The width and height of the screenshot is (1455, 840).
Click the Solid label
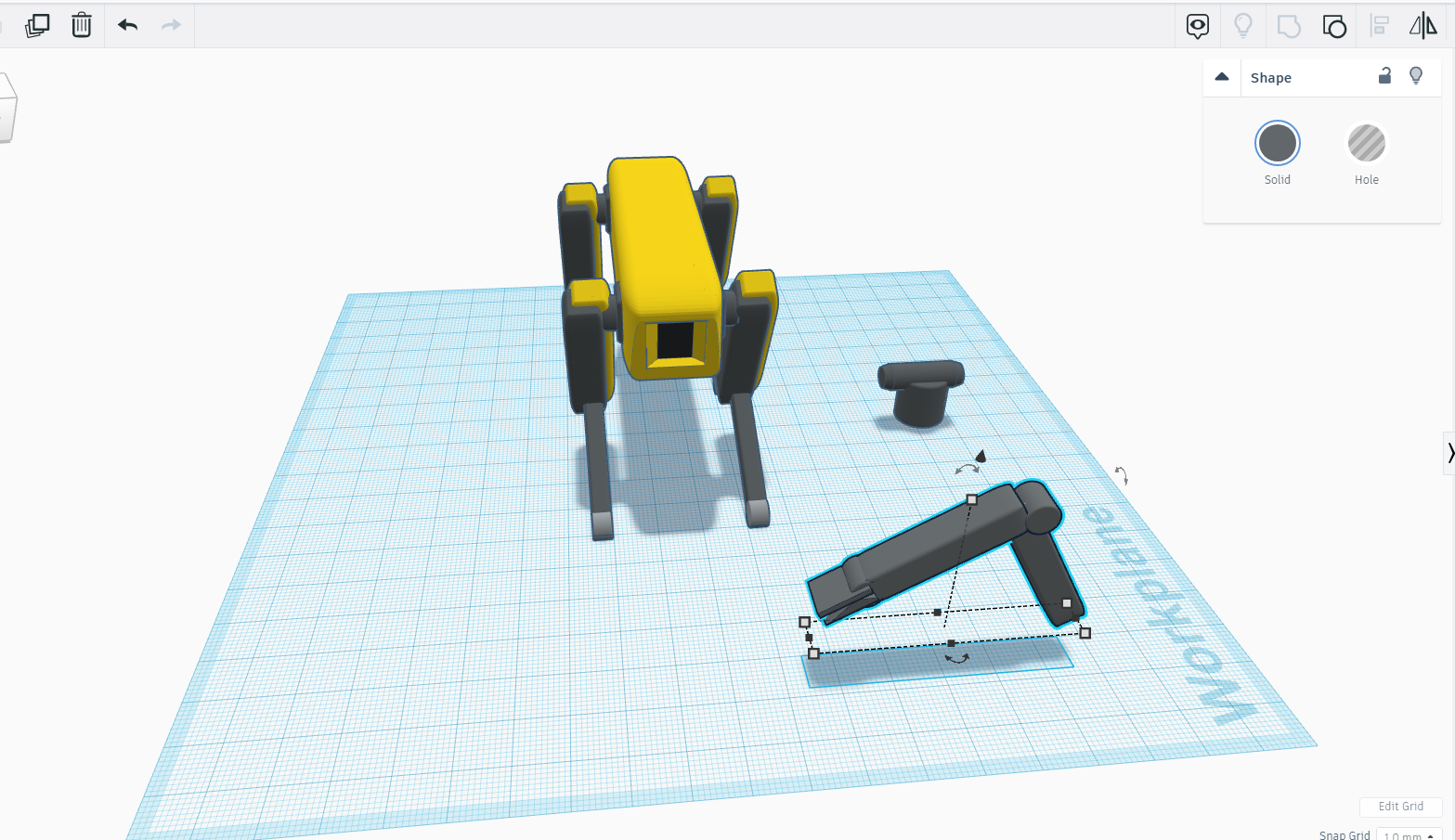[x=1278, y=180]
